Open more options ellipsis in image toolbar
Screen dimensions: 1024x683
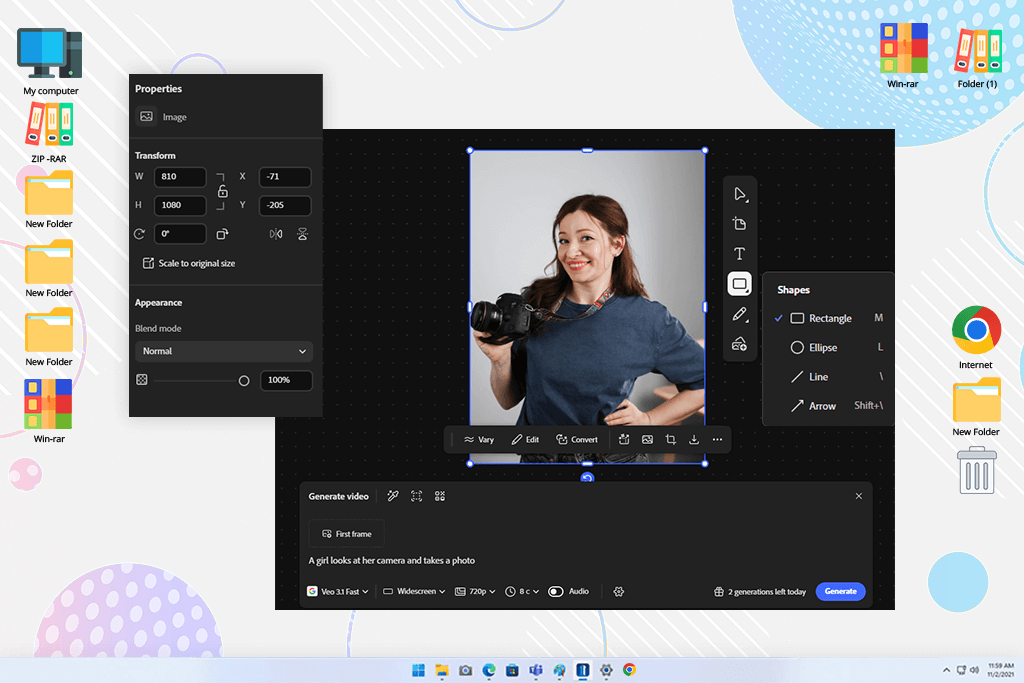click(718, 439)
